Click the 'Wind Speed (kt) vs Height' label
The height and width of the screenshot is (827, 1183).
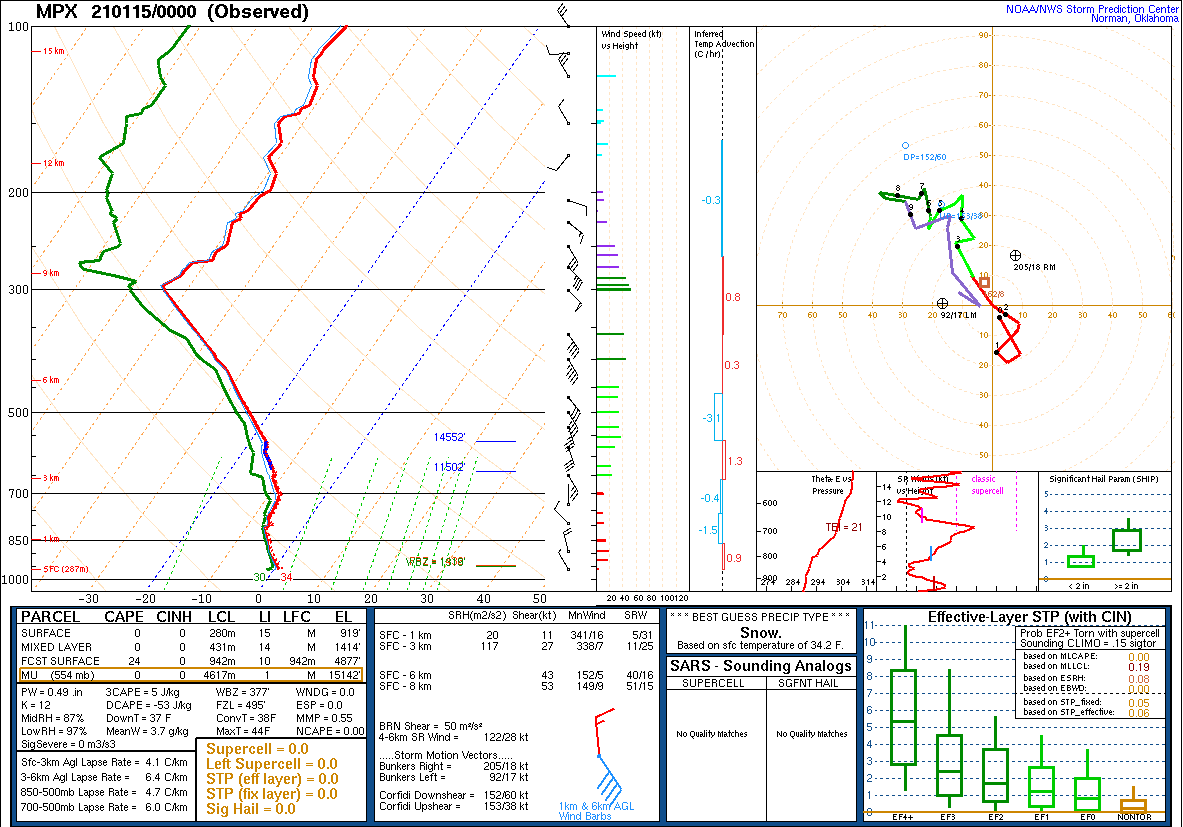631,40
